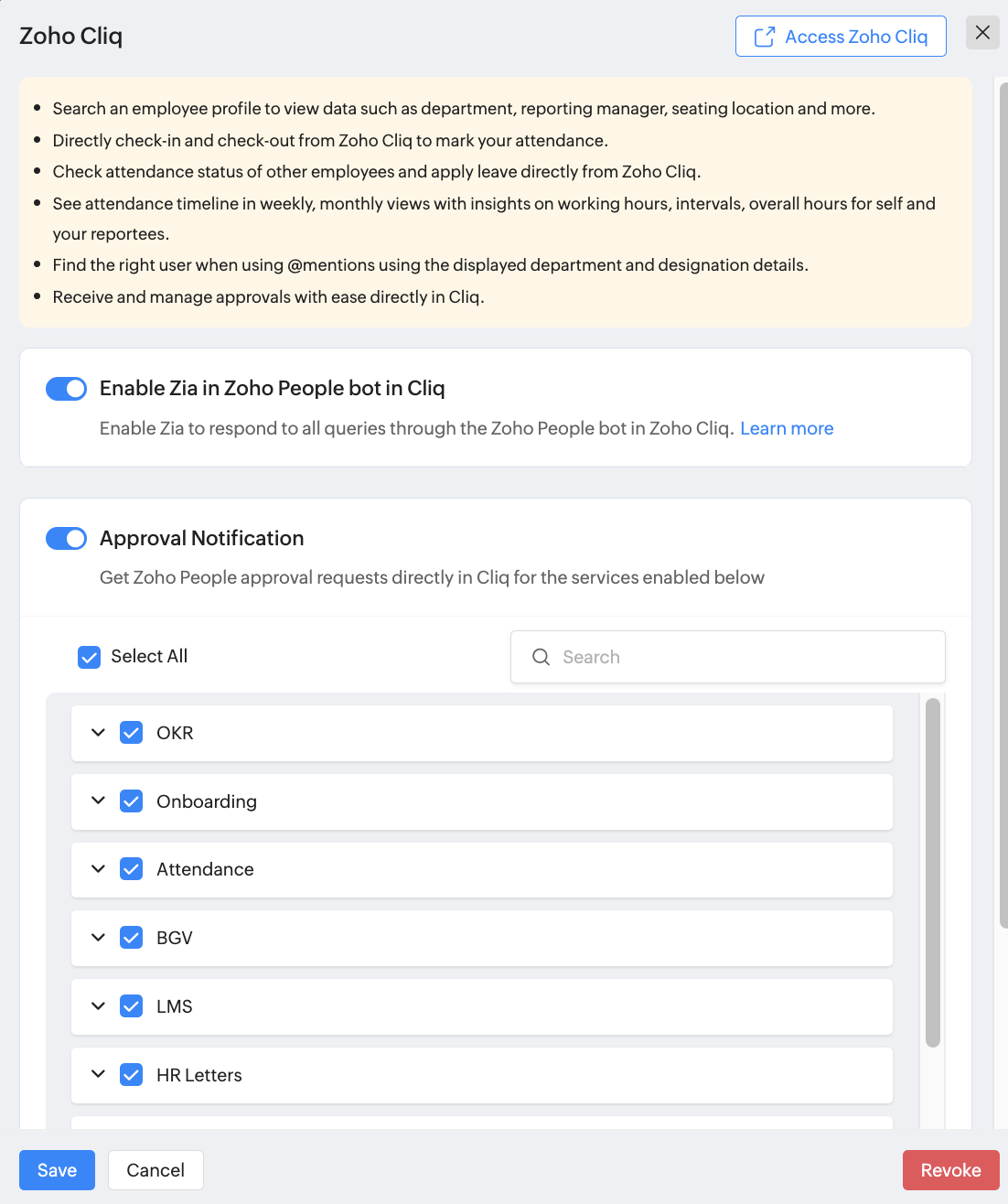
Task: Open the Learn more link
Action: (x=787, y=428)
